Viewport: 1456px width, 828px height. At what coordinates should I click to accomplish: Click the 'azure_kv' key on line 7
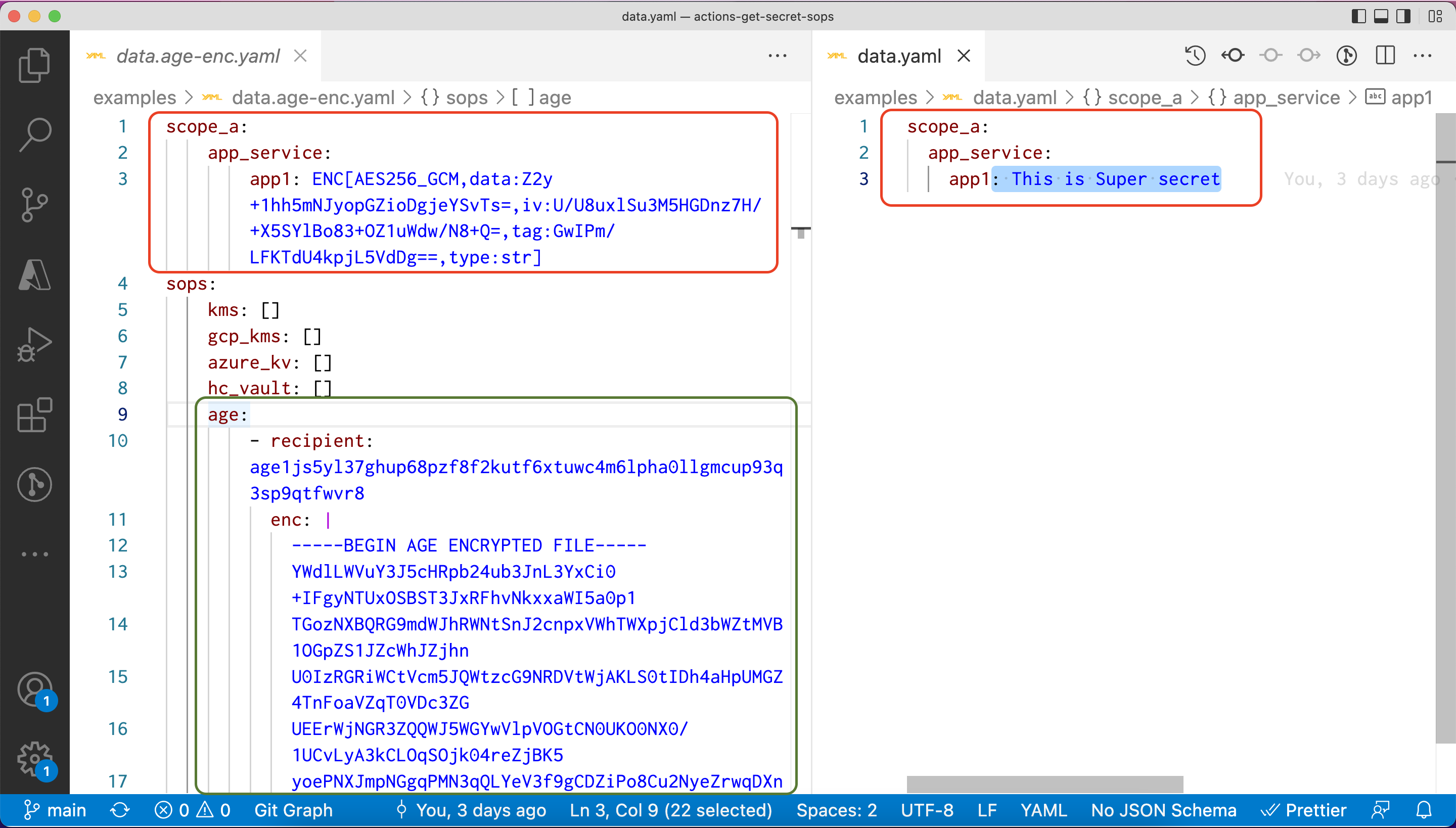coord(249,362)
